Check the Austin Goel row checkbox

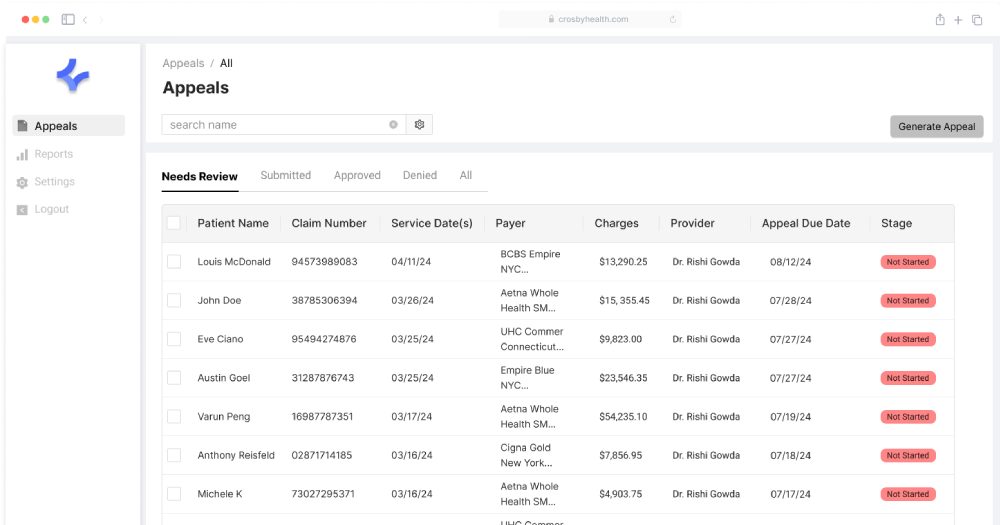(173, 378)
